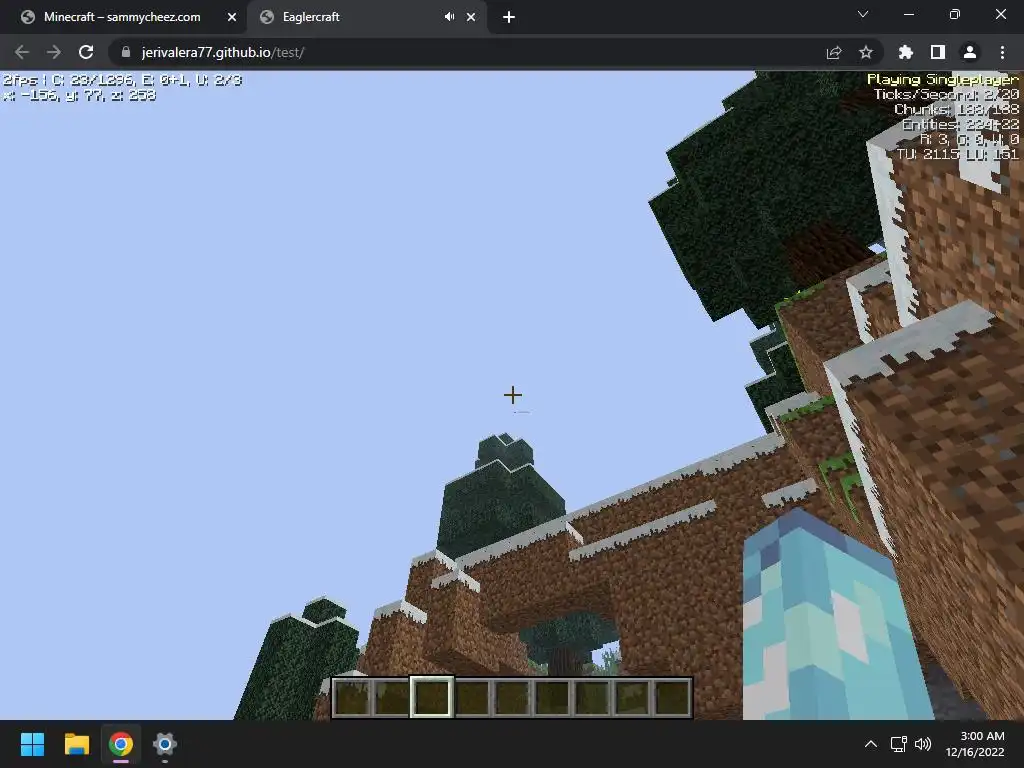This screenshot has height=768, width=1024.
Task: Select the highlighted third hotbar slot
Action: tap(432, 697)
